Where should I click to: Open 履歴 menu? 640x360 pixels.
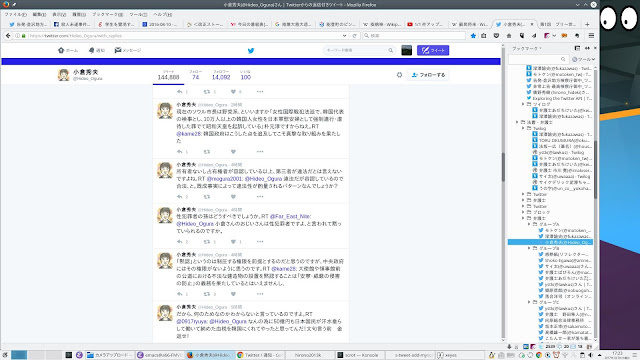click(79, 14)
